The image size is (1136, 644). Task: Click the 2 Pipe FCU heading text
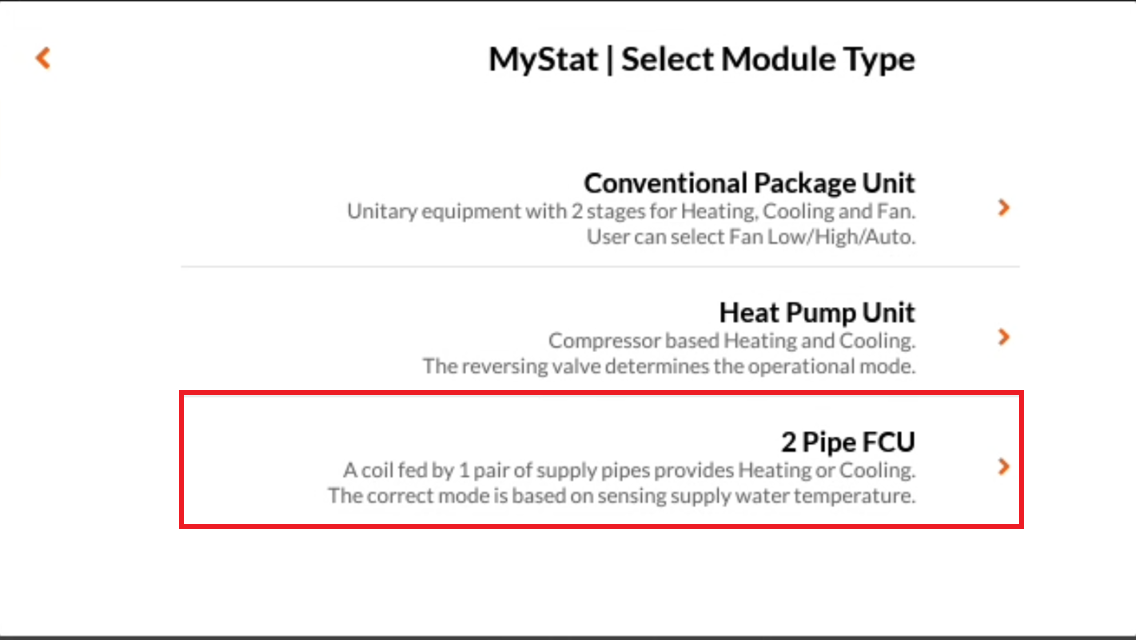click(848, 441)
